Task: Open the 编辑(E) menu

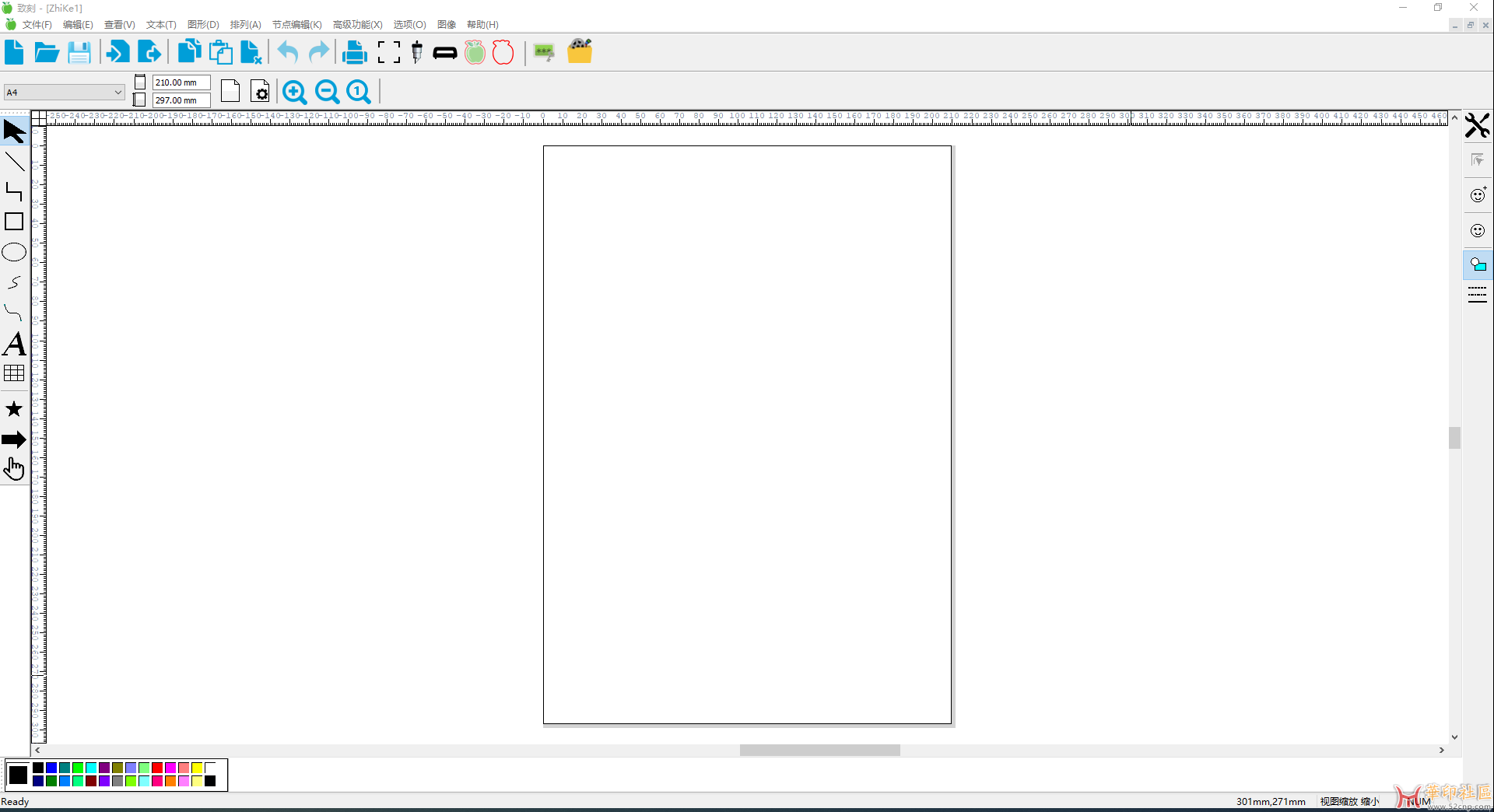Action: pos(78,25)
